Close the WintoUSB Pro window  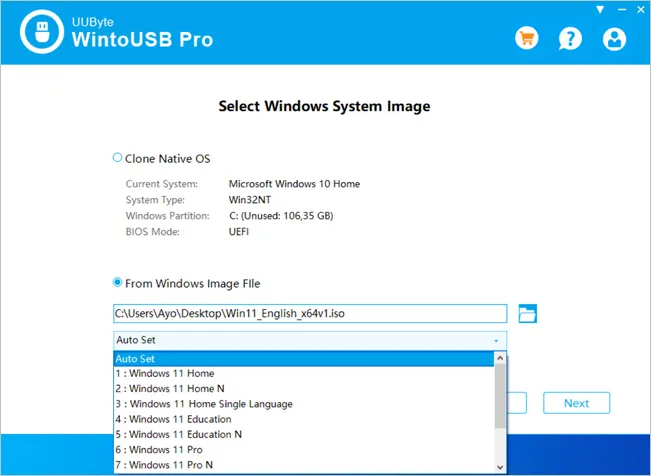pyautogui.click(x=641, y=10)
